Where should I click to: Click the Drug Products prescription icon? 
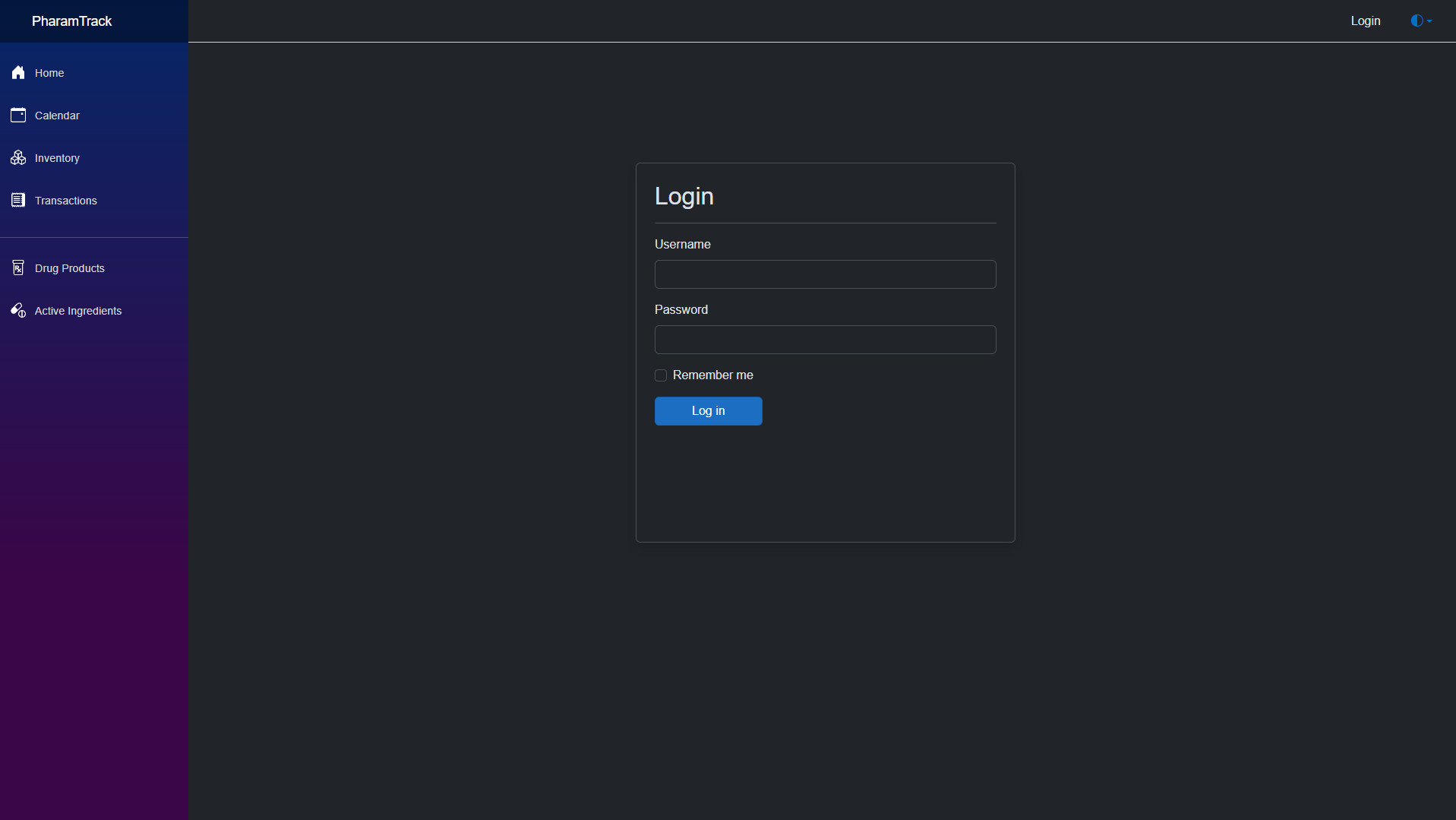(x=18, y=268)
